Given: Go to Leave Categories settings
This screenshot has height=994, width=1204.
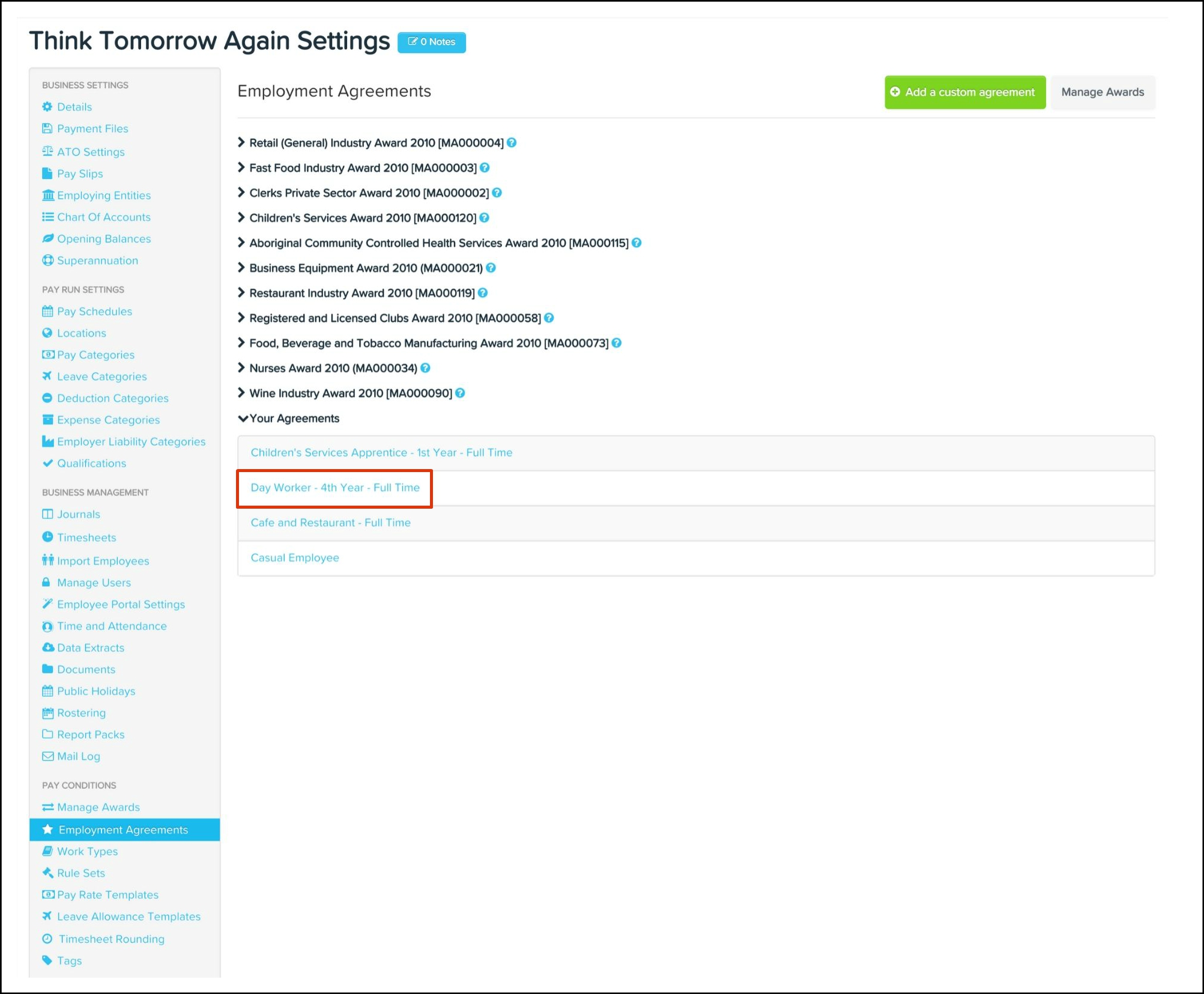Looking at the screenshot, I should coord(101,377).
